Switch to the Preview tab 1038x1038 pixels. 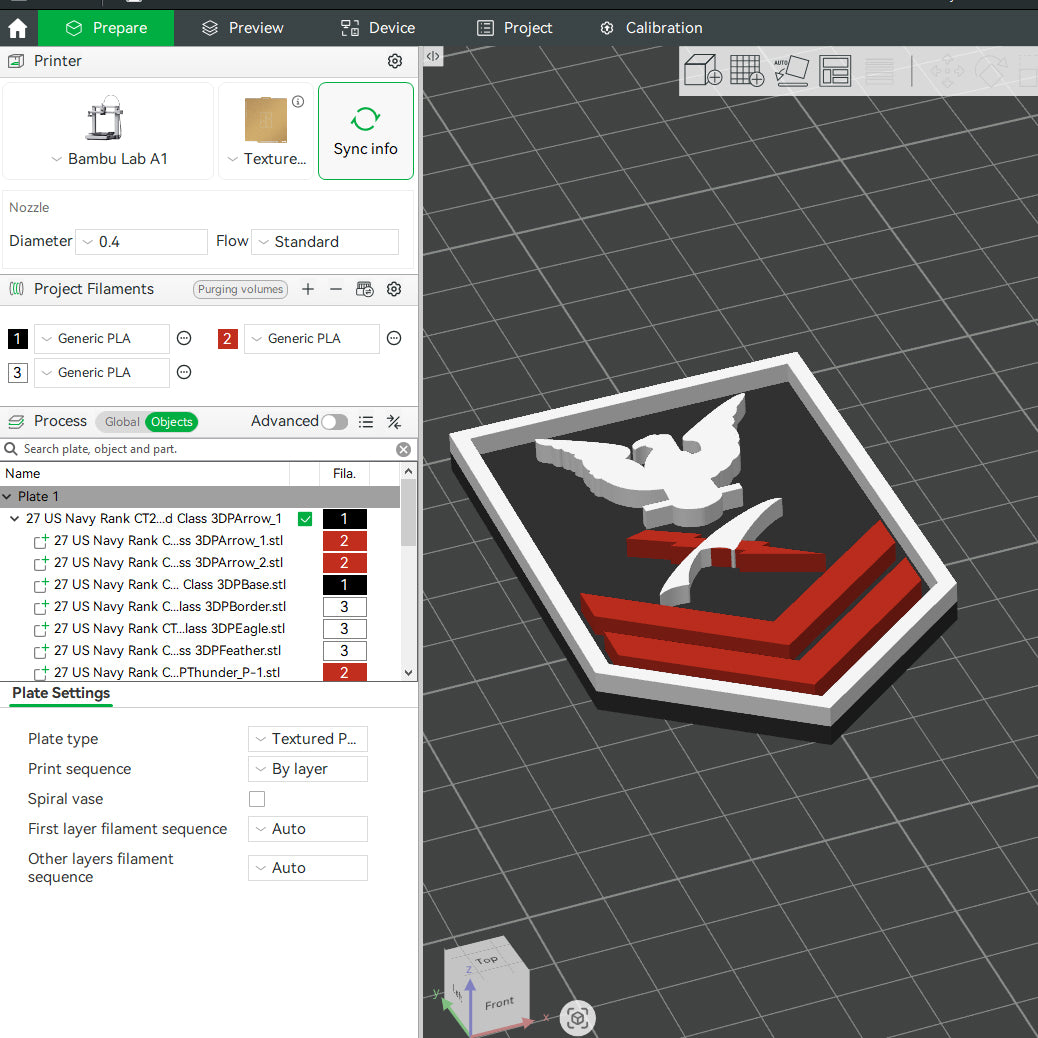point(242,28)
